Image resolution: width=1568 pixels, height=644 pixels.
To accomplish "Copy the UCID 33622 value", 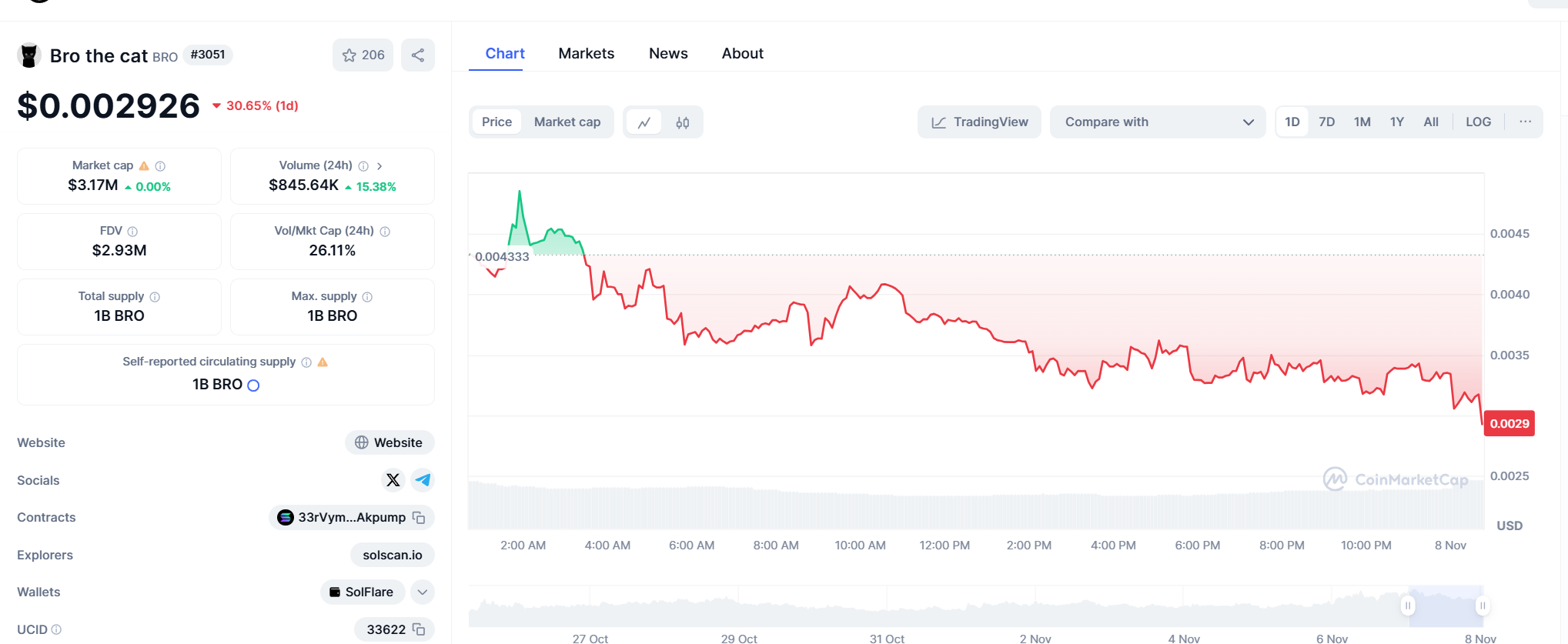I will point(419,629).
